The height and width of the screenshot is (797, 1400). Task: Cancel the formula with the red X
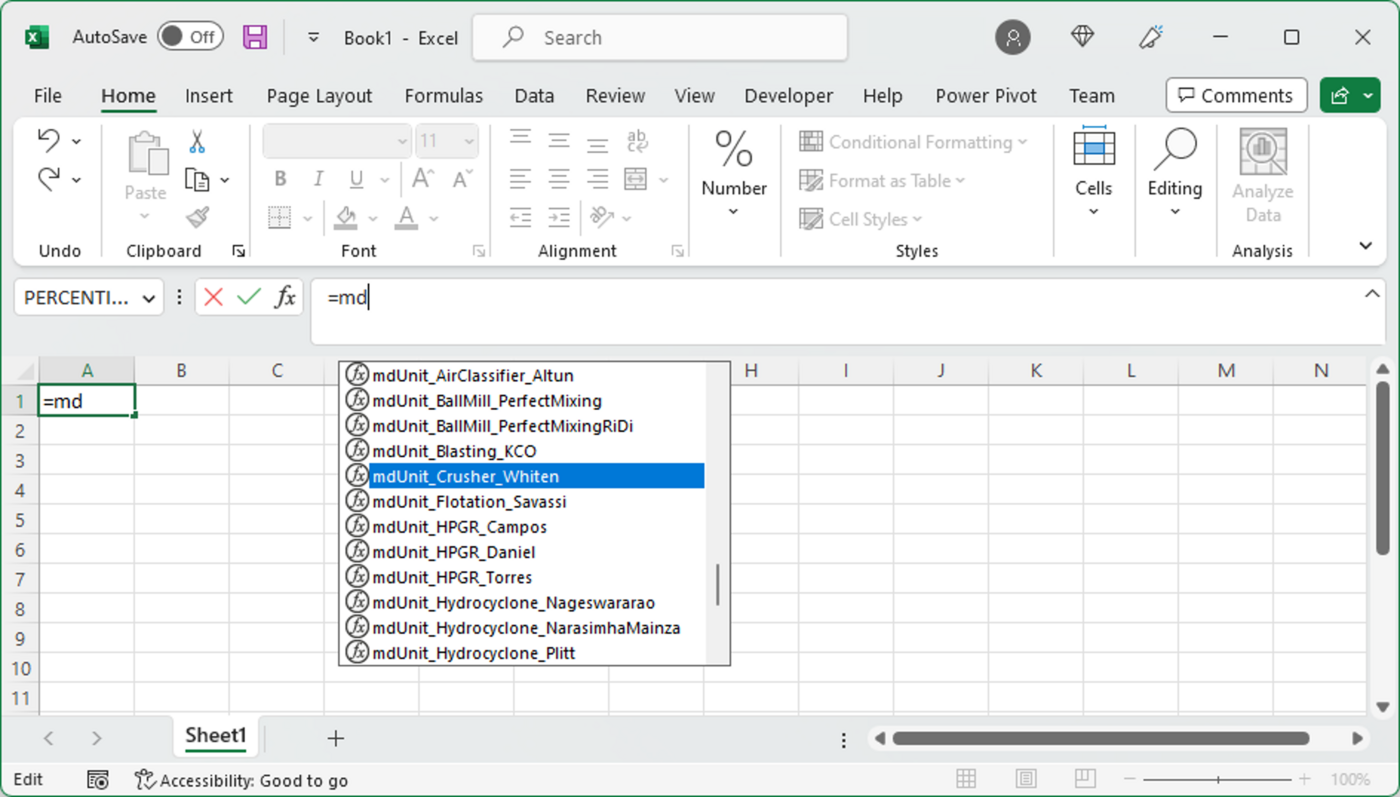click(x=213, y=296)
